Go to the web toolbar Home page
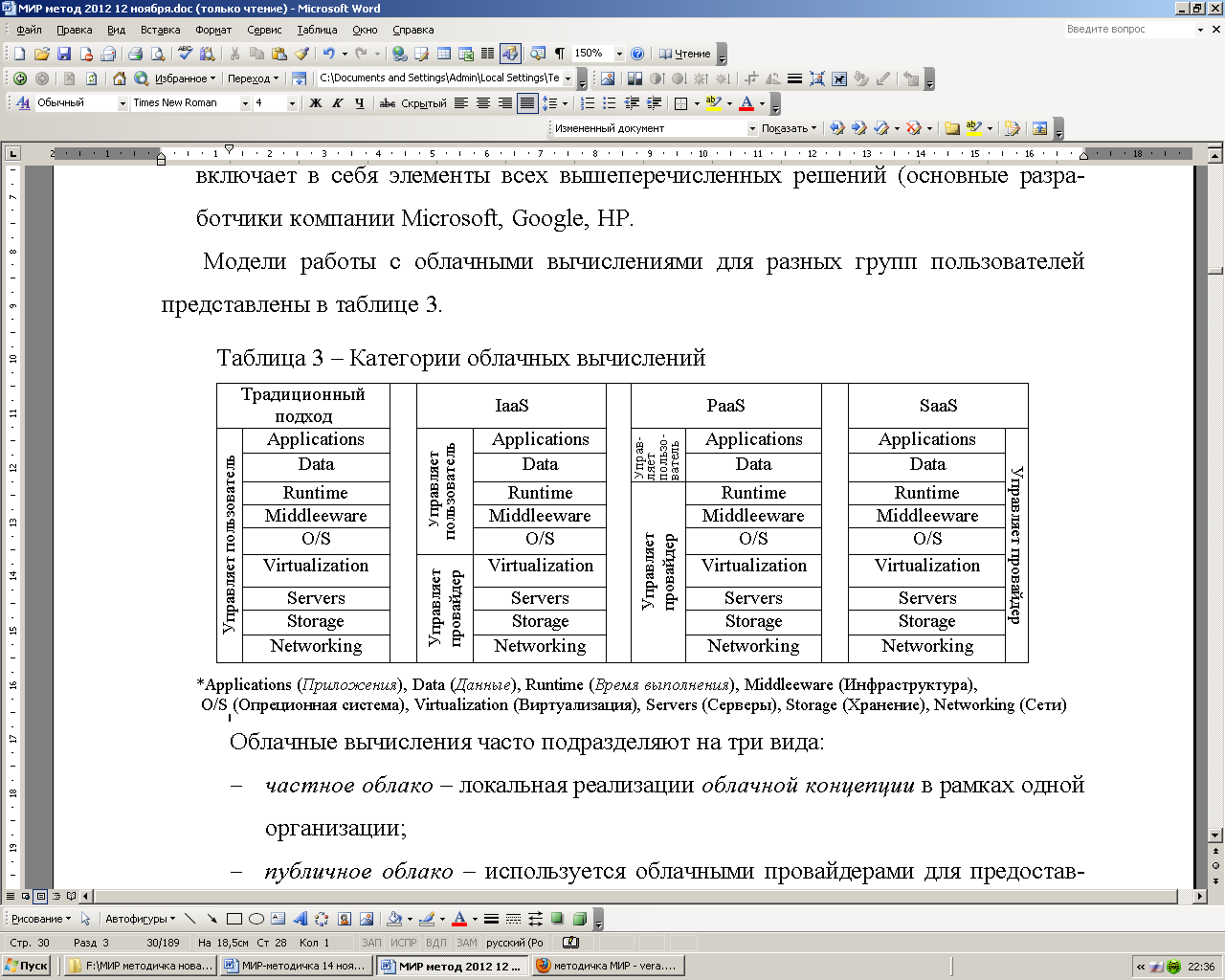 click(x=119, y=78)
